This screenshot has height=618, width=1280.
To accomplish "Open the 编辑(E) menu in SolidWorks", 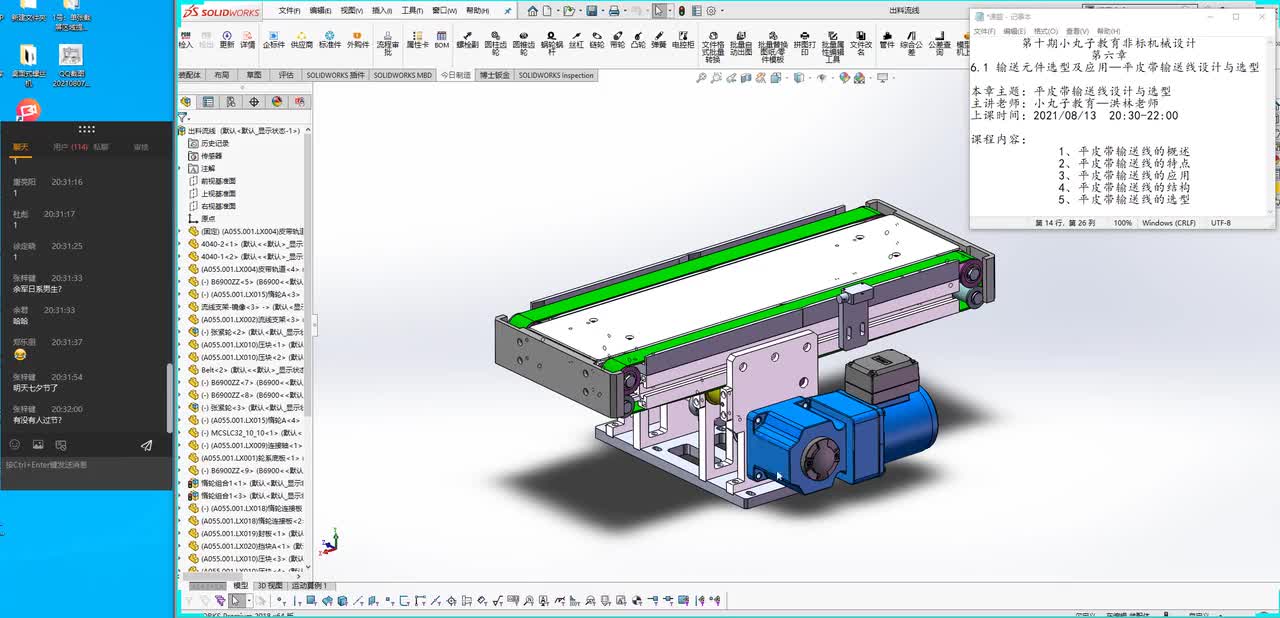I will click(x=320, y=11).
